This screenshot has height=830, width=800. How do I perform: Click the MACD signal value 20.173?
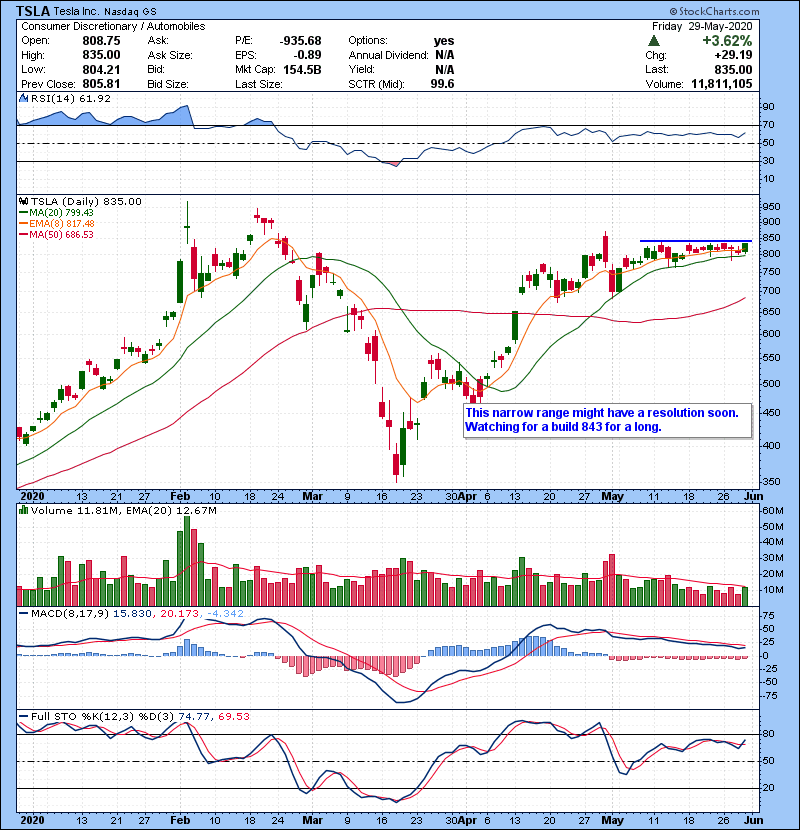tap(179, 614)
